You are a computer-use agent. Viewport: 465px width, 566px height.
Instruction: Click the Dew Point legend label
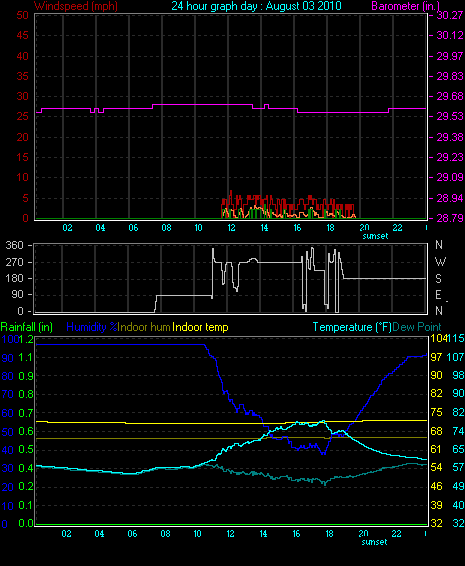[x=417, y=327]
